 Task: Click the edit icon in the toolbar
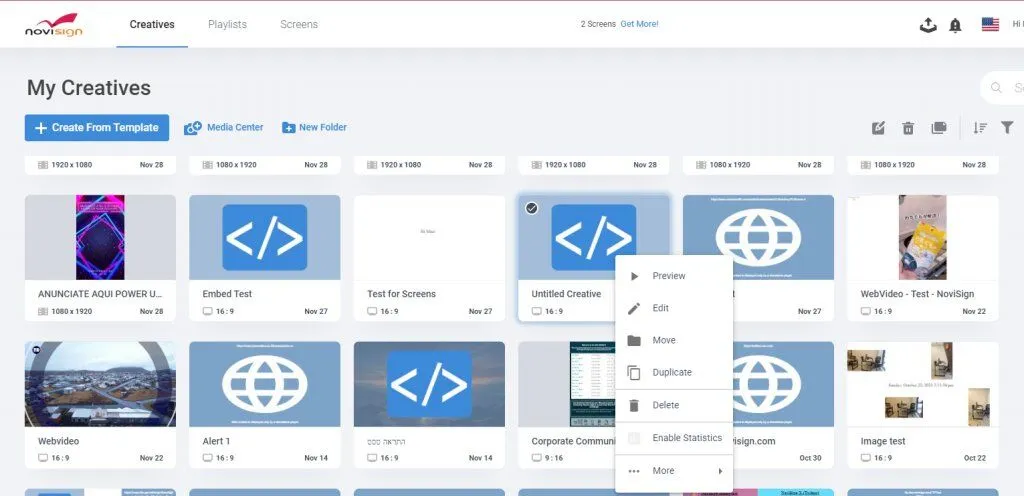tap(878, 128)
